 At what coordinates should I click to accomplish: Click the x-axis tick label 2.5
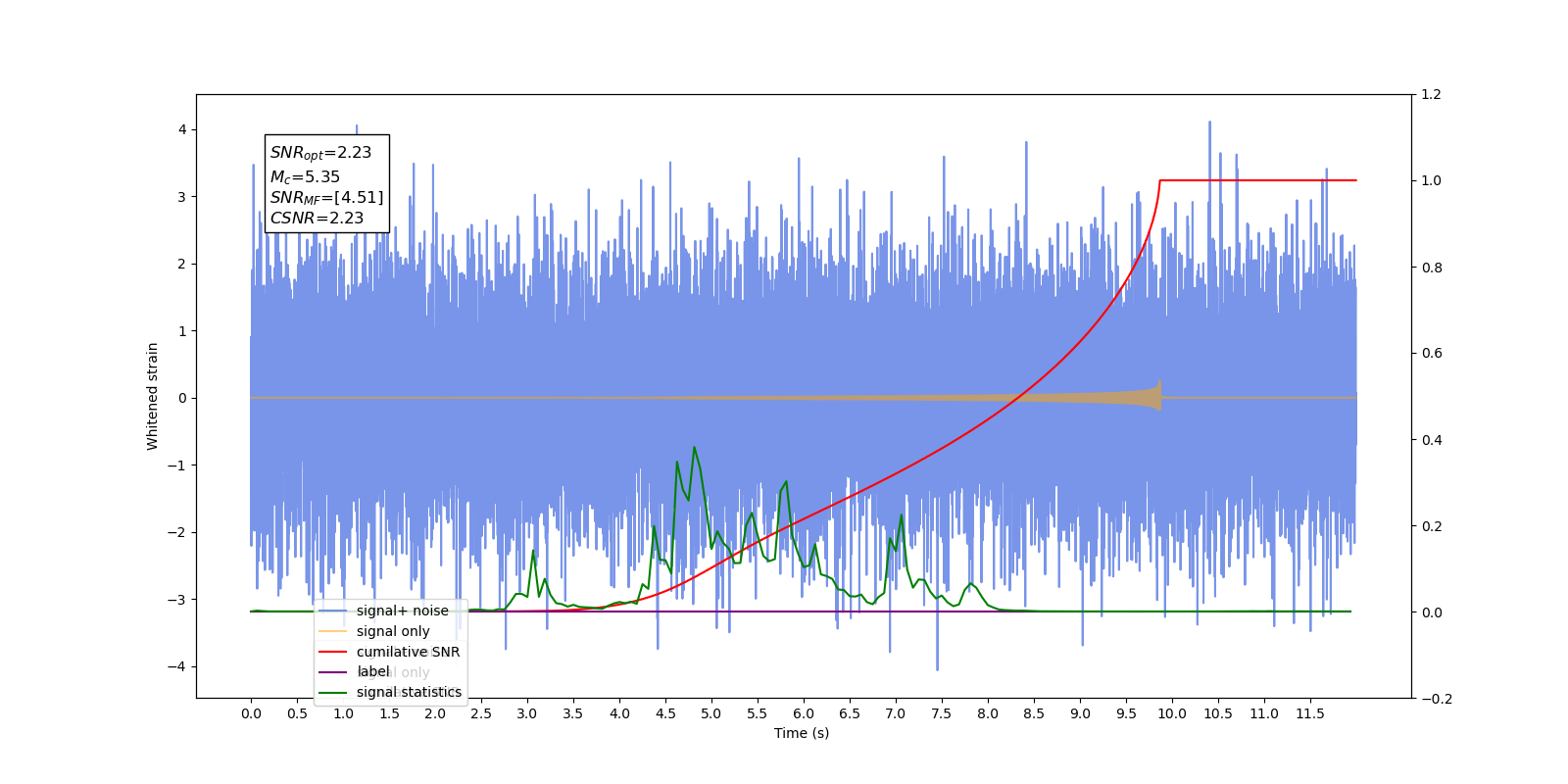click(481, 713)
